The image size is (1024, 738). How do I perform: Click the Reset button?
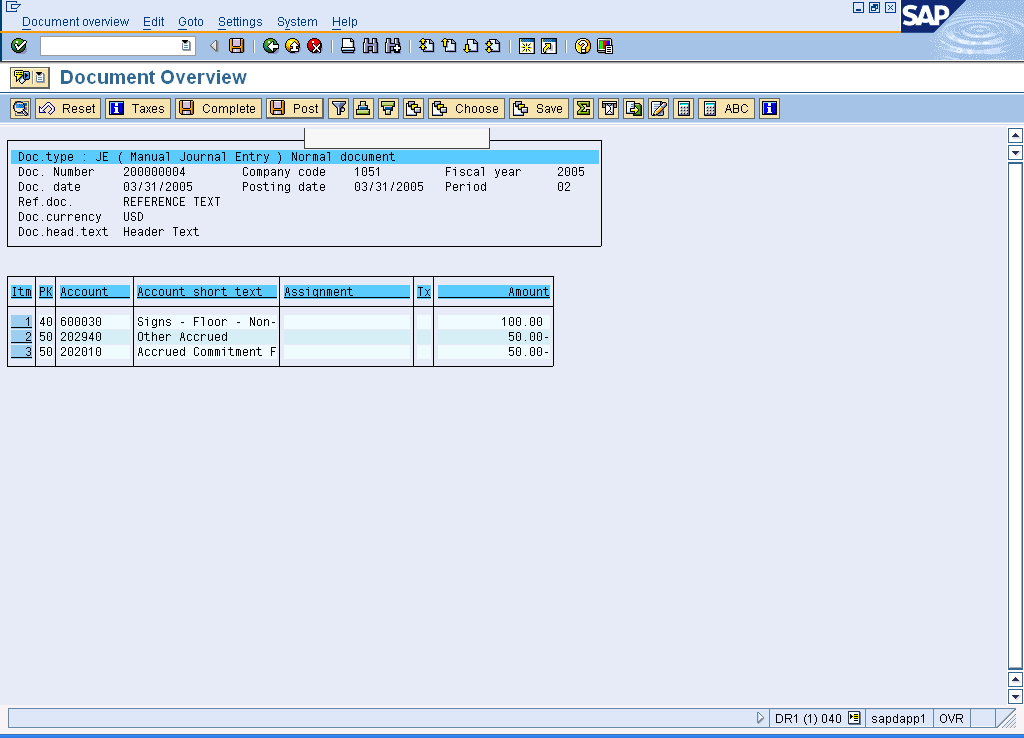(68, 108)
